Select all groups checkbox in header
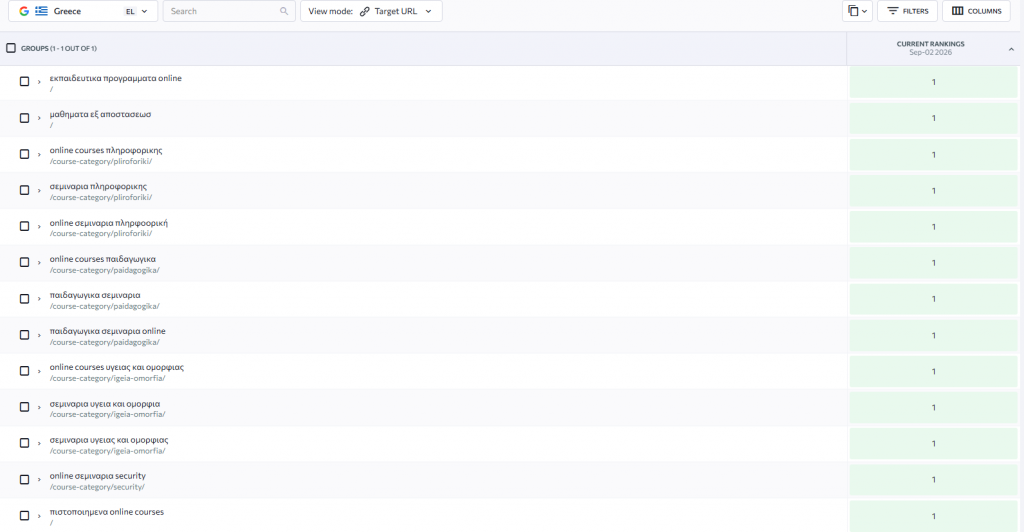The width and height of the screenshot is (1024, 532). [11, 48]
